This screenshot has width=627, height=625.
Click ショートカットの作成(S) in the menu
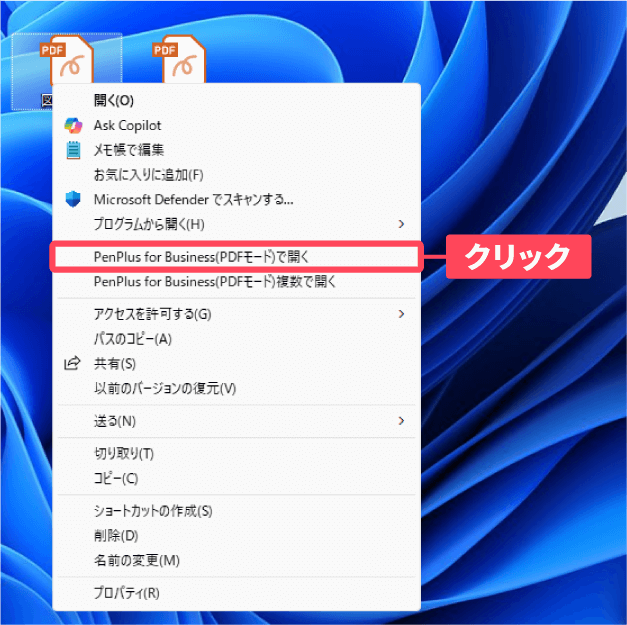[153, 511]
